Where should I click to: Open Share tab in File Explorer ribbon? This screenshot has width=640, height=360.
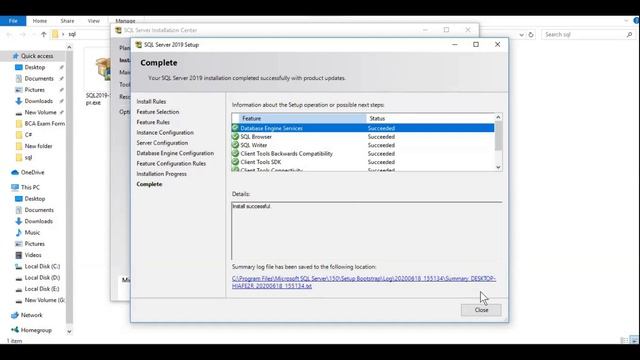click(x=67, y=21)
